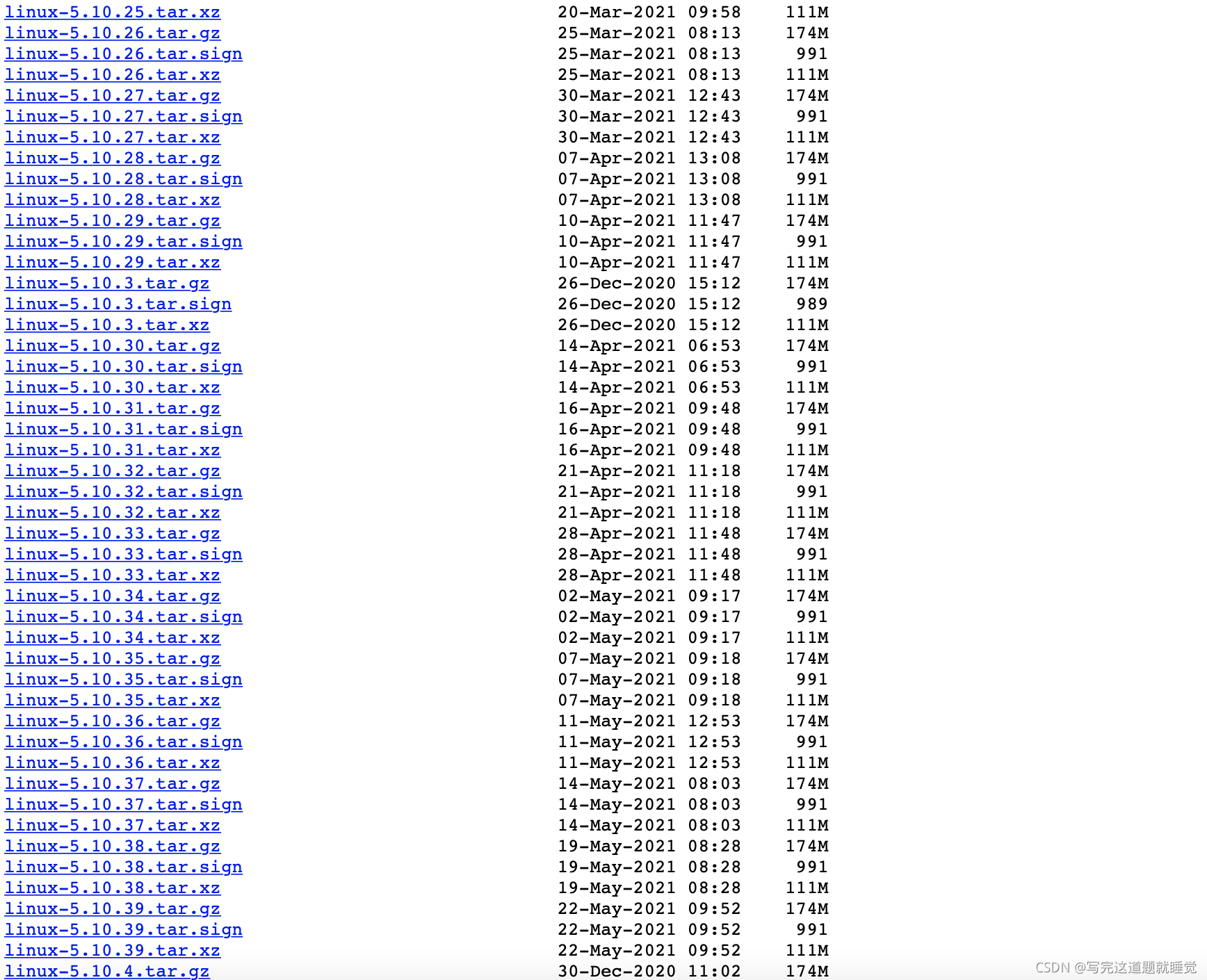Open linux-5.10.38.tar.gz link
Image resolution: width=1207 pixels, height=980 pixels.
tap(113, 847)
